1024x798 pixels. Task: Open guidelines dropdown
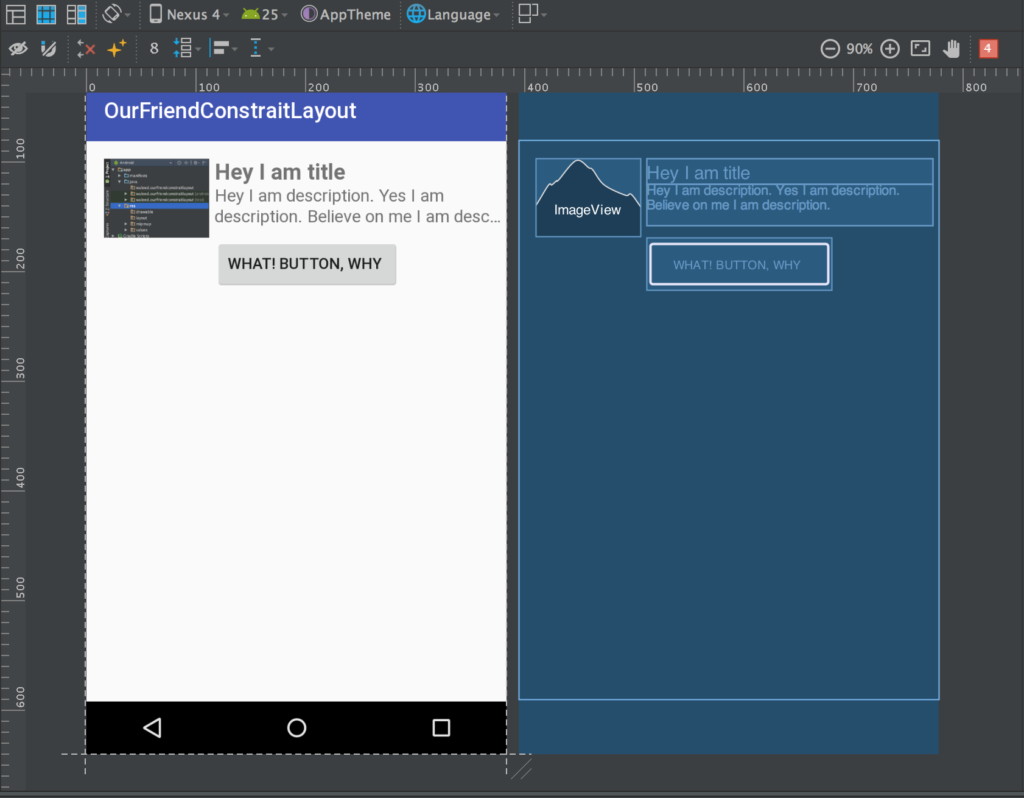261,48
